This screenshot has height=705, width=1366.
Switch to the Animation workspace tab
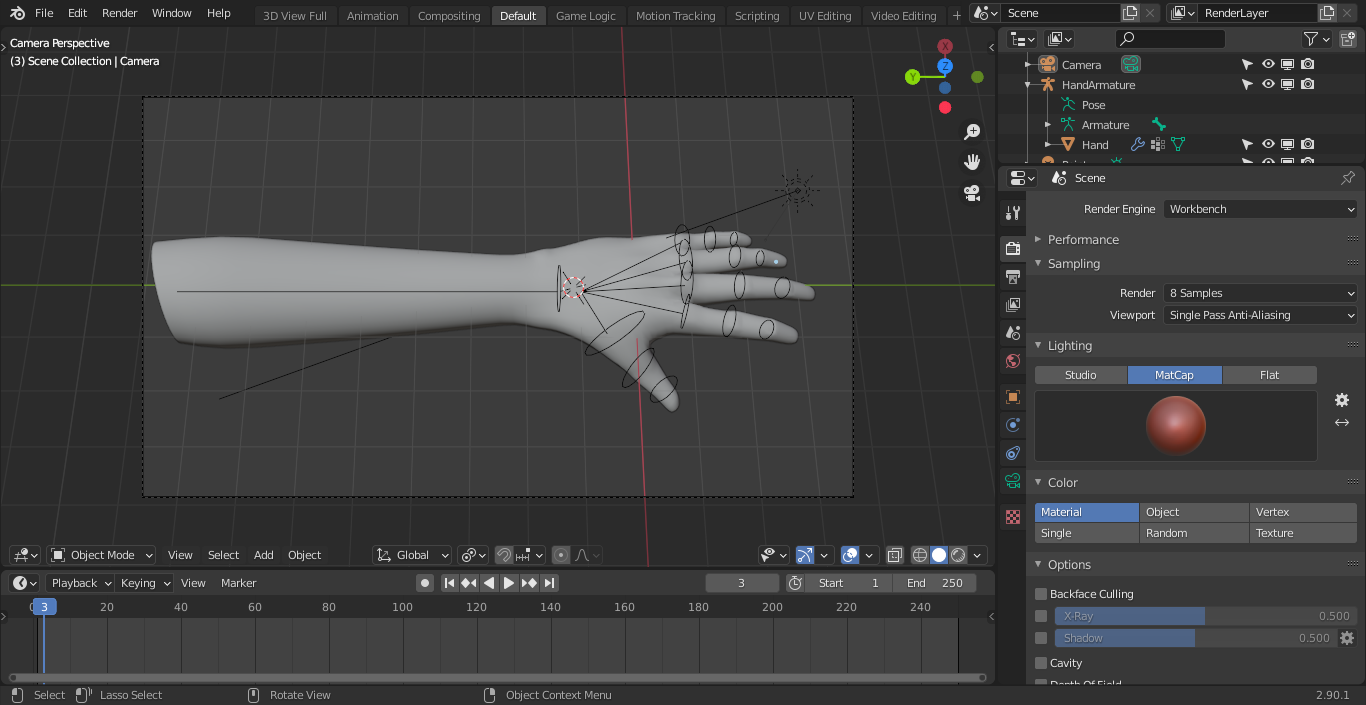(x=372, y=15)
